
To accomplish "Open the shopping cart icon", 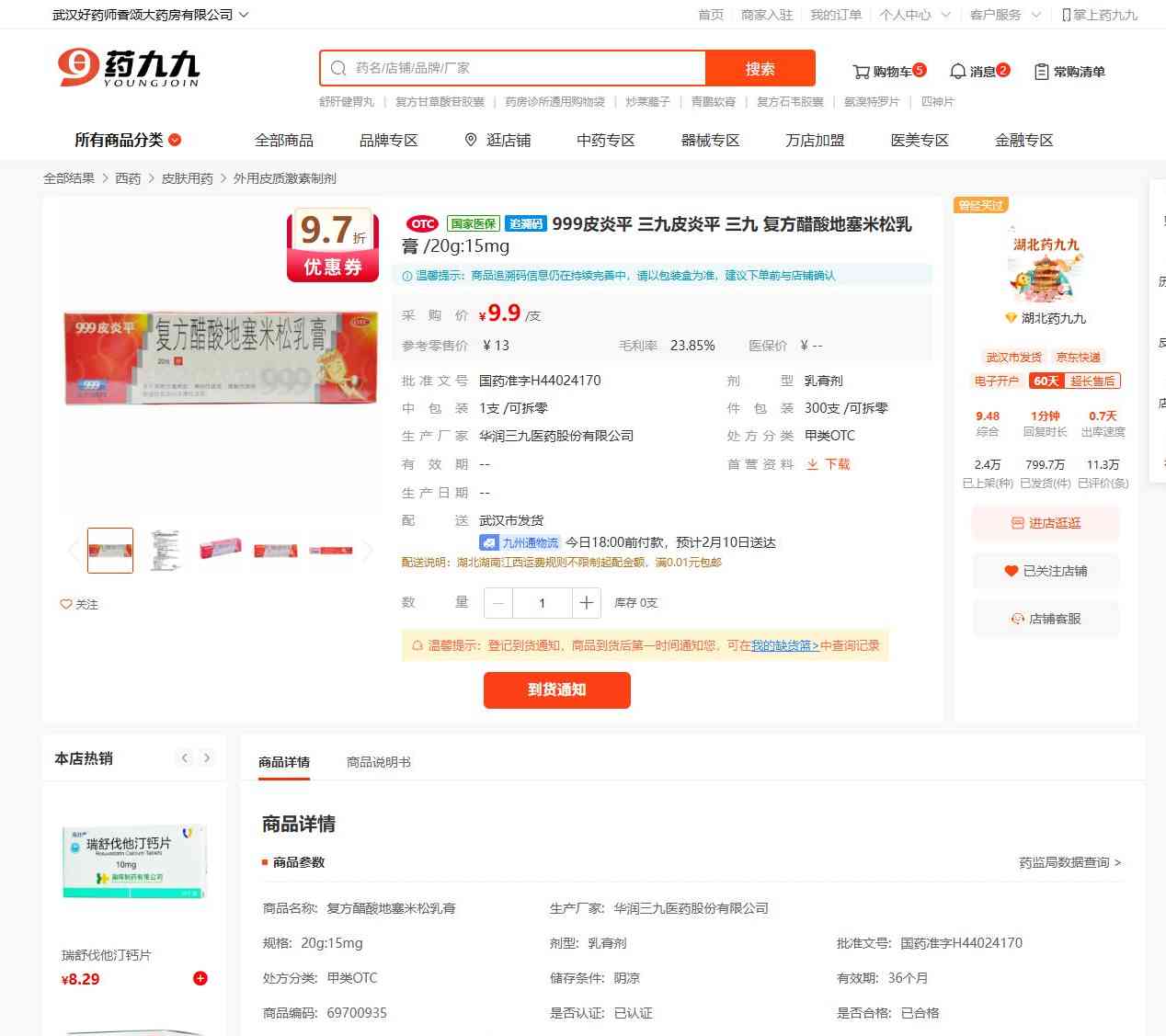I will pyautogui.click(x=861, y=72).
